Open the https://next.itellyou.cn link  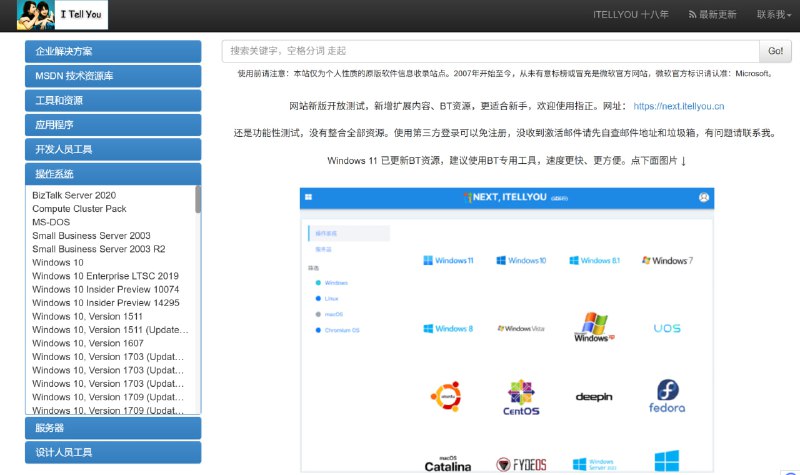tap(679, 106)
